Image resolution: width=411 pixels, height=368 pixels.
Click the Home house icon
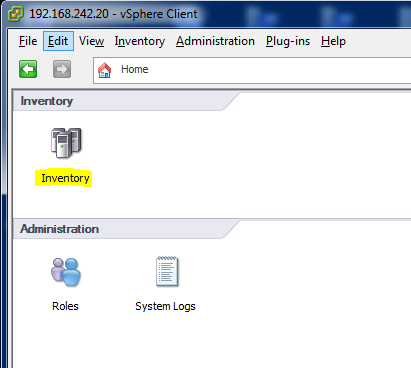(104, 70)
